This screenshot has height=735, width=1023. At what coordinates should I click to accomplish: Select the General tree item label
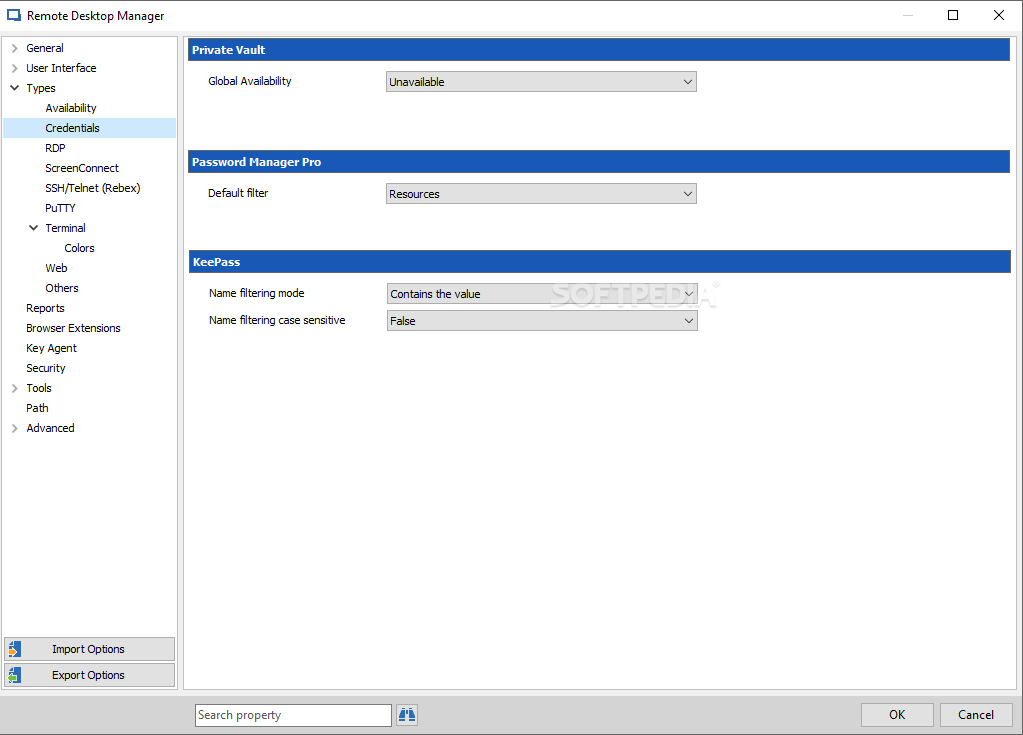point(45,48)
